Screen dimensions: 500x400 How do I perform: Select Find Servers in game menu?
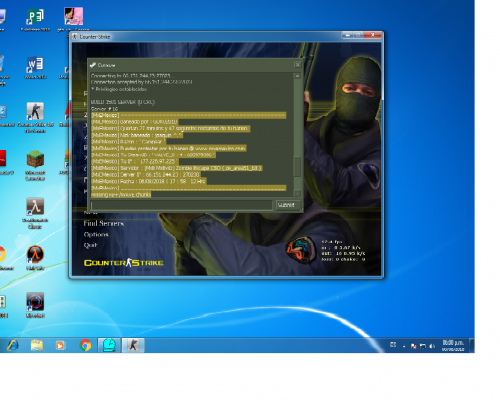click(103, 223)
